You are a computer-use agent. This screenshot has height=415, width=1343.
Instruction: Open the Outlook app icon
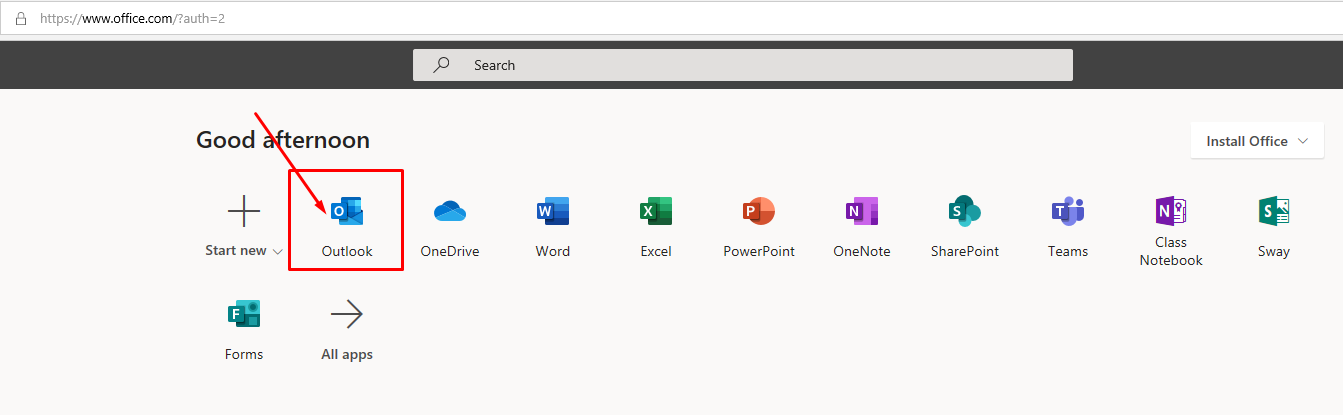coord(347,212)
